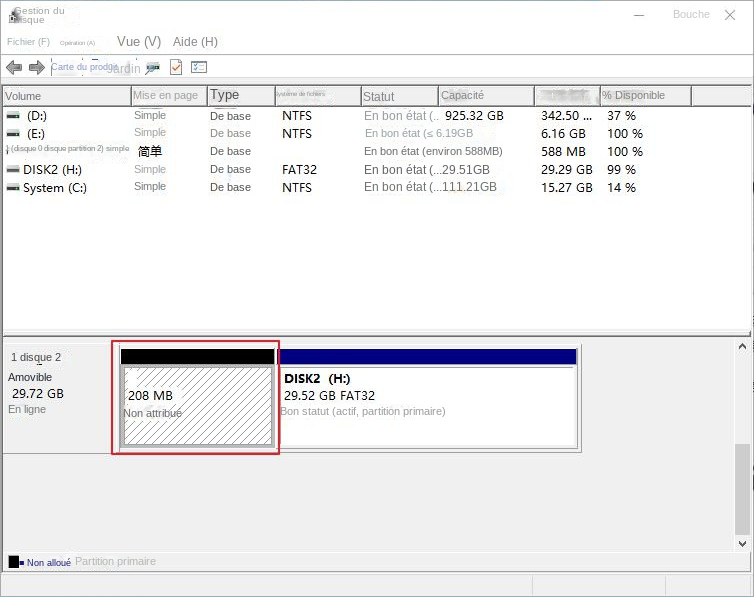Image resolution: width=754 pixels, height=597 pixels.
Task: Click the 15.27 GB free space cell
Action: [566, 187]
